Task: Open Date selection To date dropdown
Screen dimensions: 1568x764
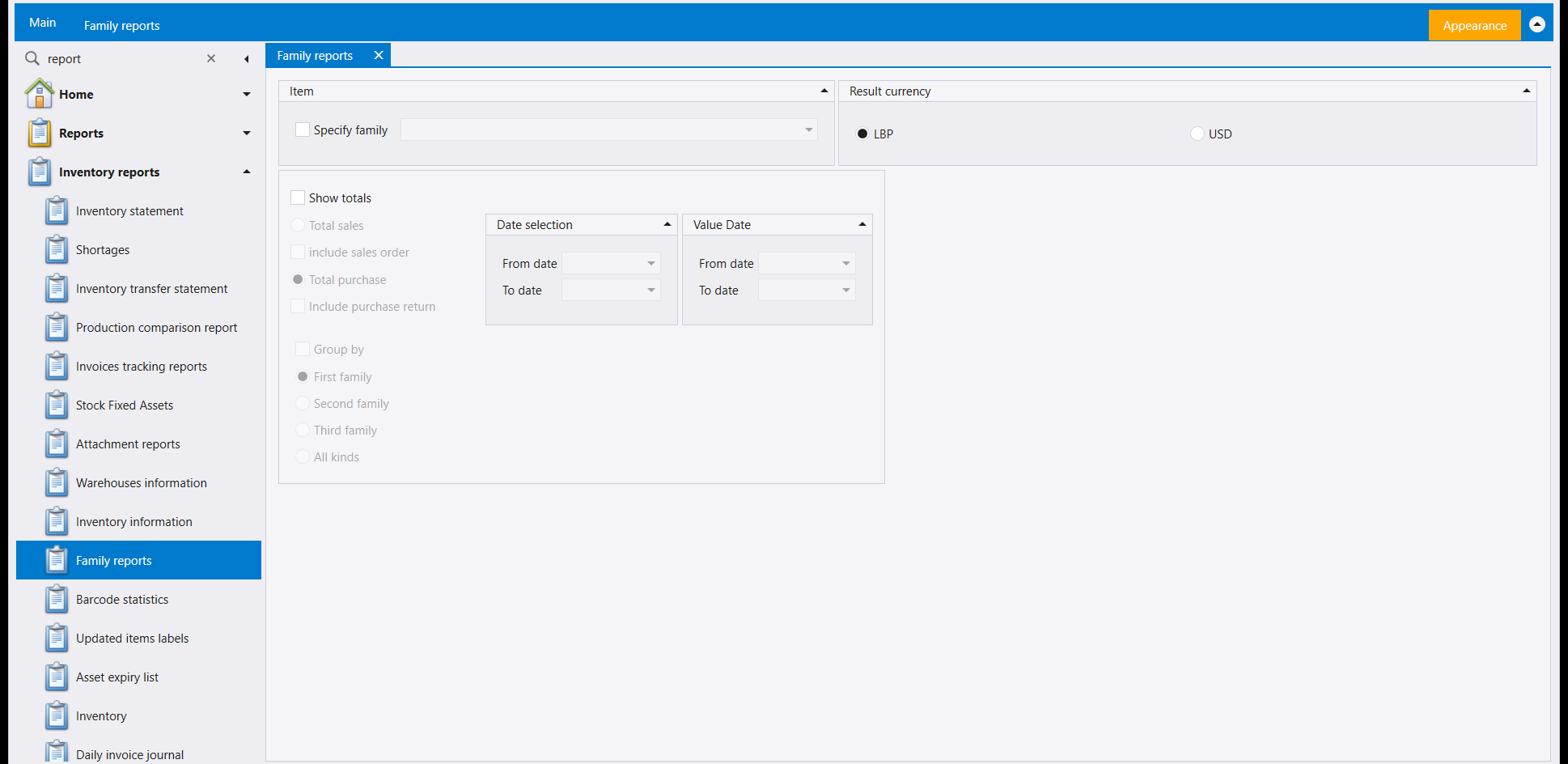Action: pyautogui.click(x=651, y=290)
